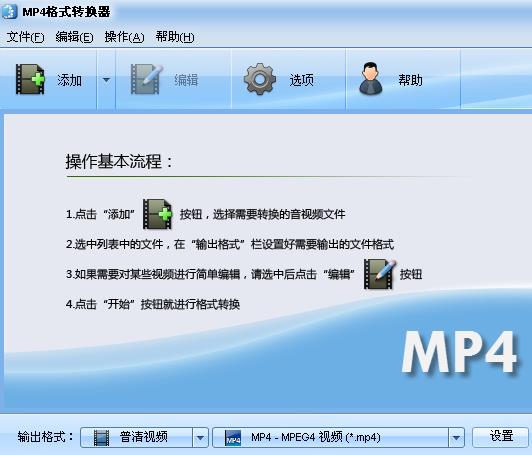Viewport: 532px width, 455px height.
Task: Click the Help person avatar icon
Action: [x=370, y=78]
